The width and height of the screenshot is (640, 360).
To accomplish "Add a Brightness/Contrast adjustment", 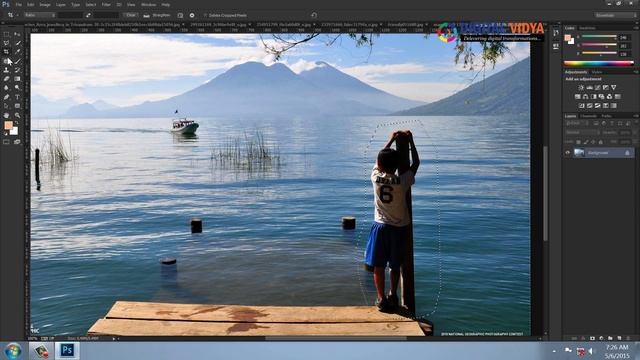I will point(581,87).
